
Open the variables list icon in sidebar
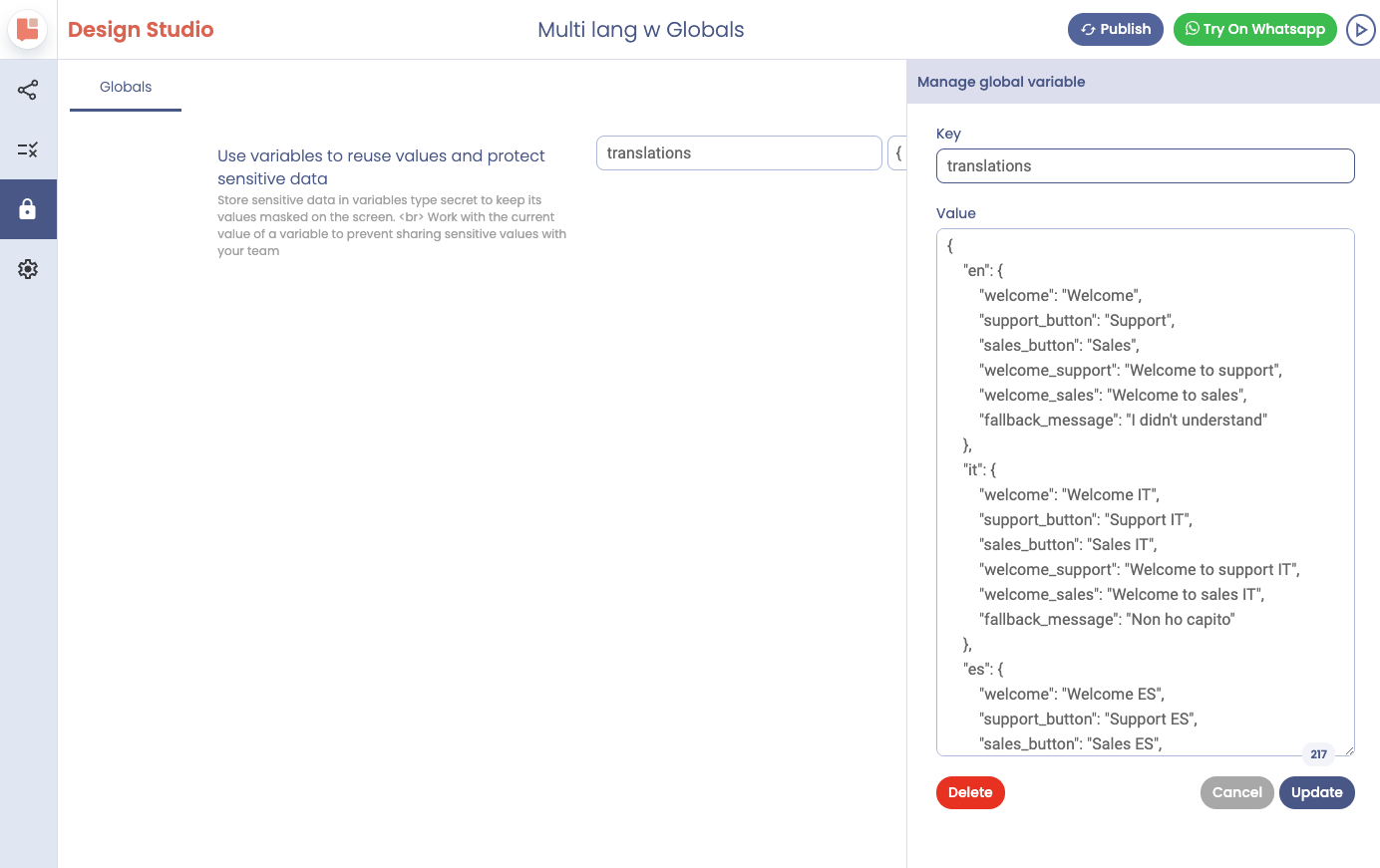[x=28, y=149]
